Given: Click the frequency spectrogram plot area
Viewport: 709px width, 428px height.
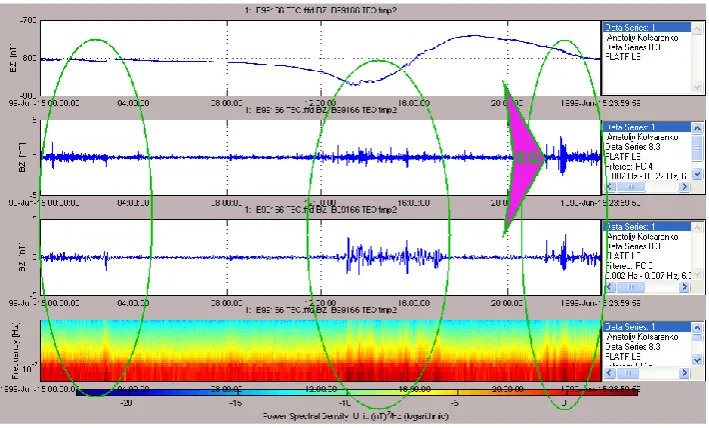Looking at the screenshot, I should [x=321, y=351].
